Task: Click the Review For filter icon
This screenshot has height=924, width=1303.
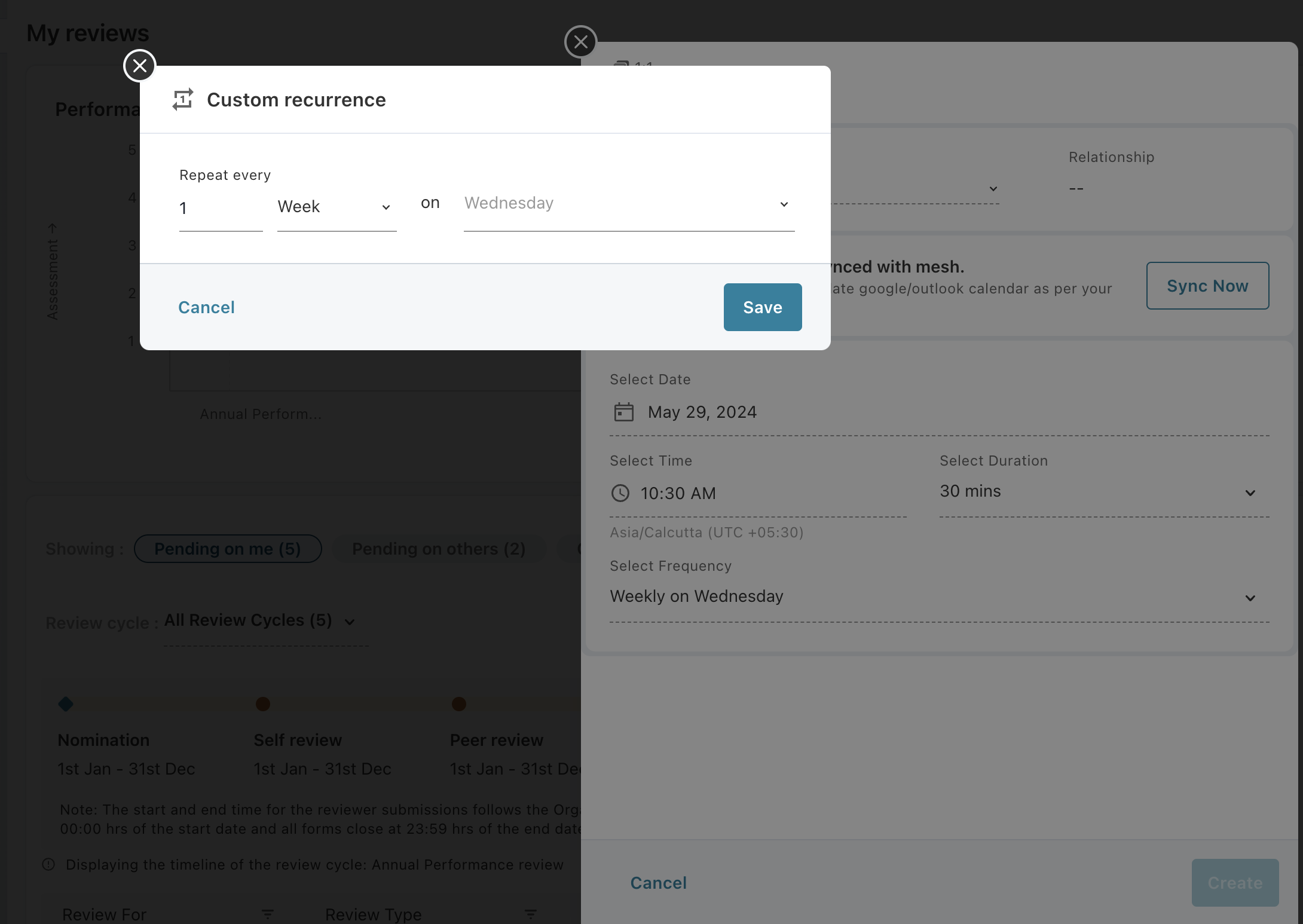Action: (x=268, y=914)
